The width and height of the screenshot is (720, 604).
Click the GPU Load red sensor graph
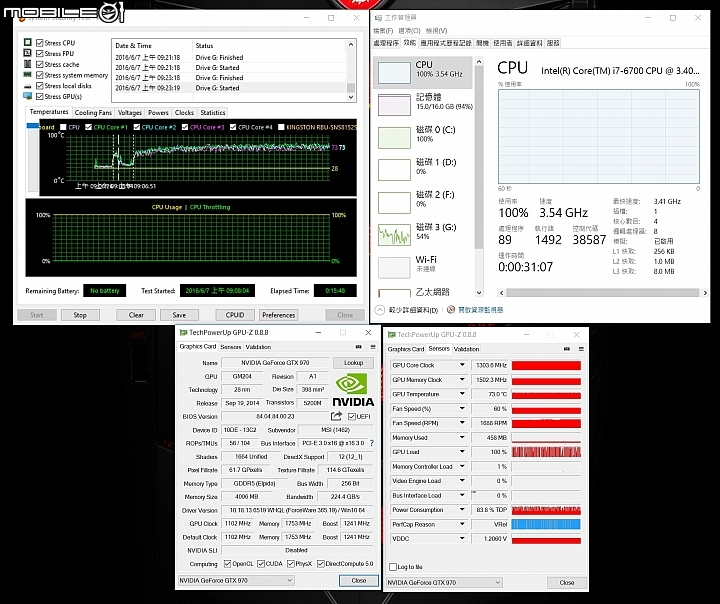546,452
